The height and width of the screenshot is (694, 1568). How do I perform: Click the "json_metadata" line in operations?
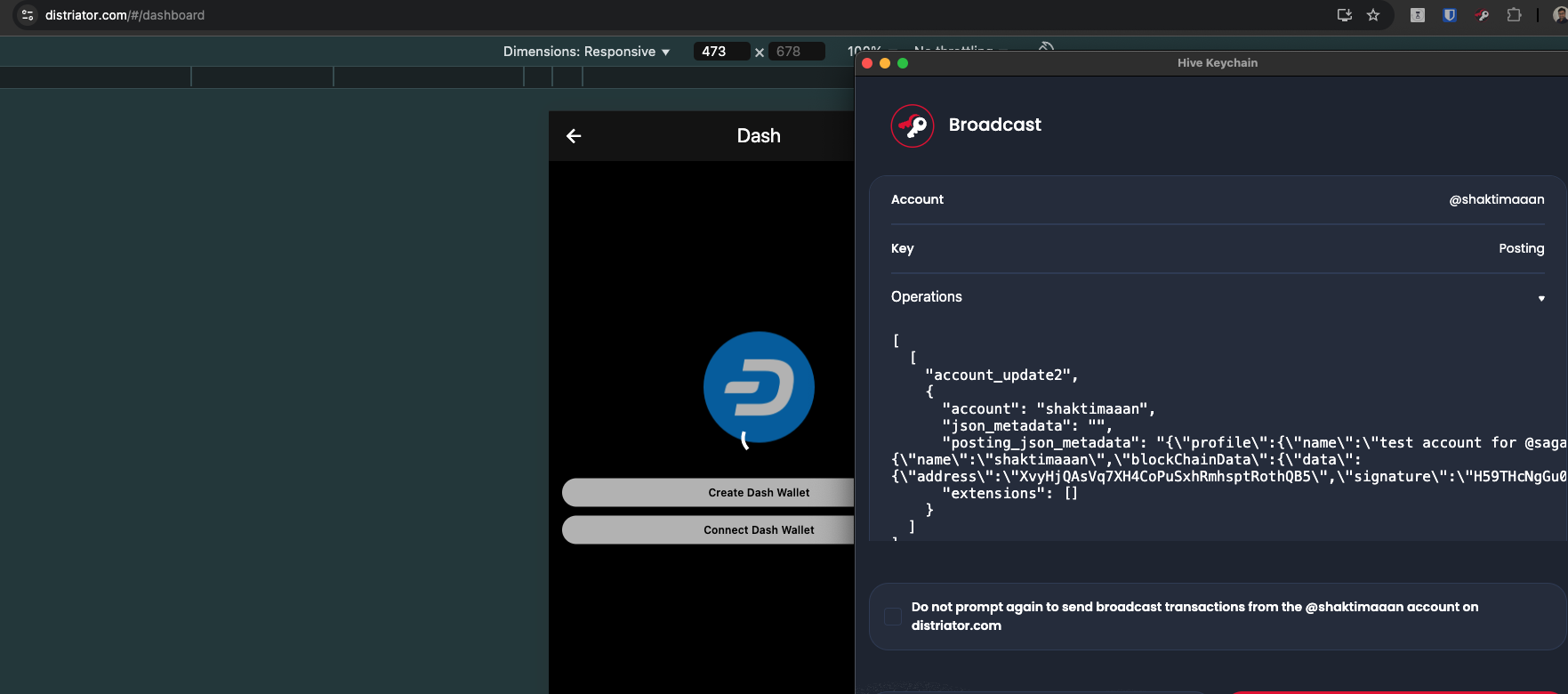pyautogui.click(x=1027, y=426)
